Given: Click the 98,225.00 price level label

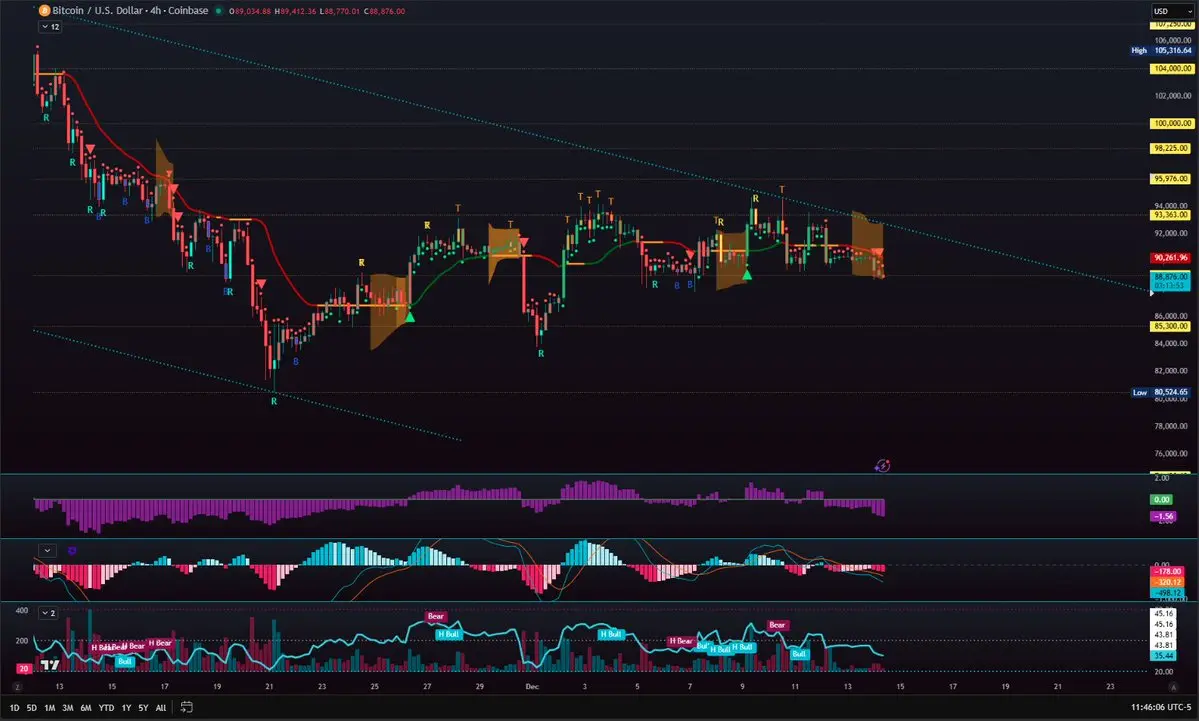Looking at the screenshot, I should click(1171, 148).
